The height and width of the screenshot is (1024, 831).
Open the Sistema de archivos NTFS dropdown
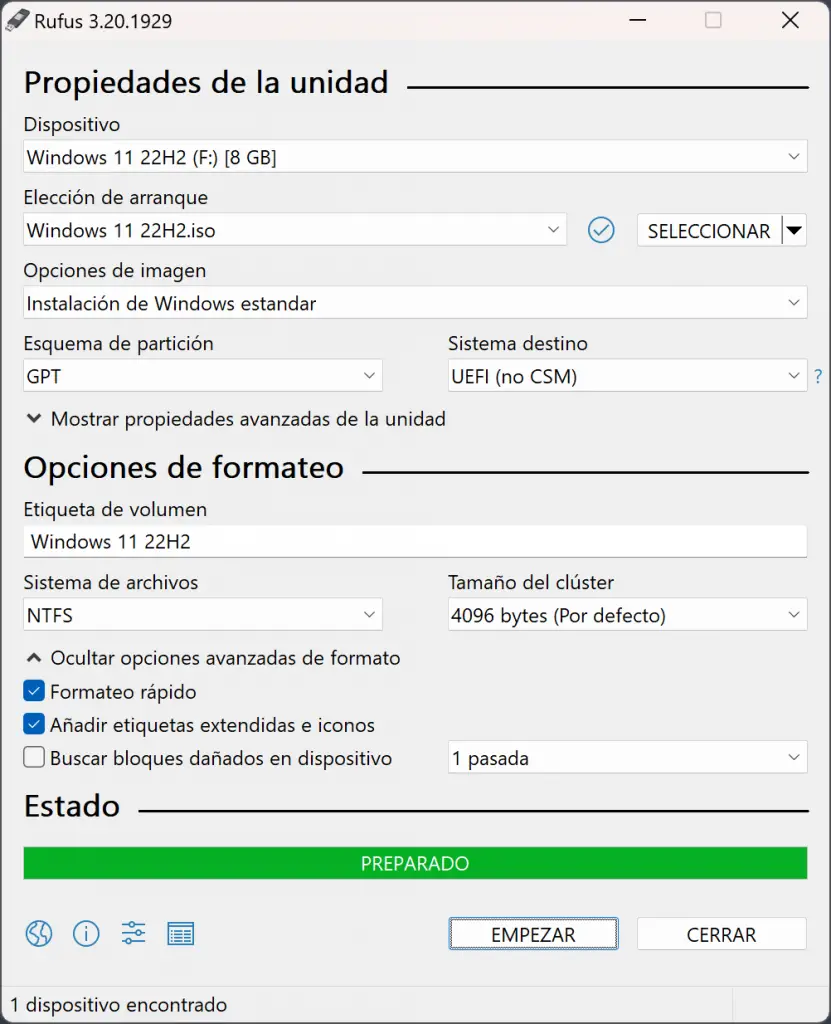pos(203,615)
